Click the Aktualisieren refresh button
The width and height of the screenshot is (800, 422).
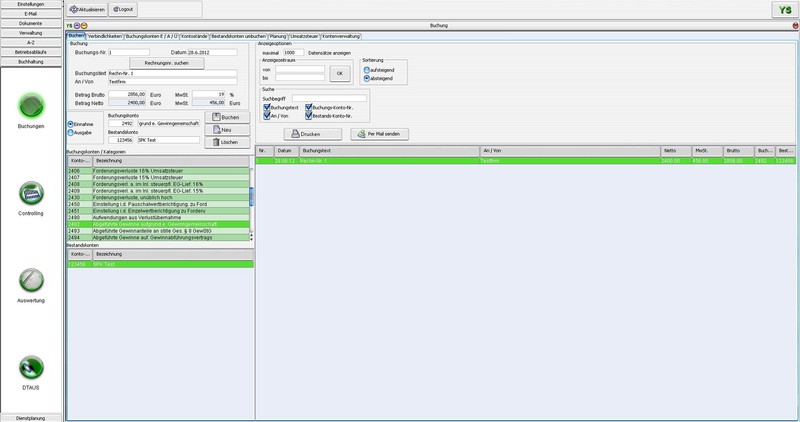click(x=87, y=9)
